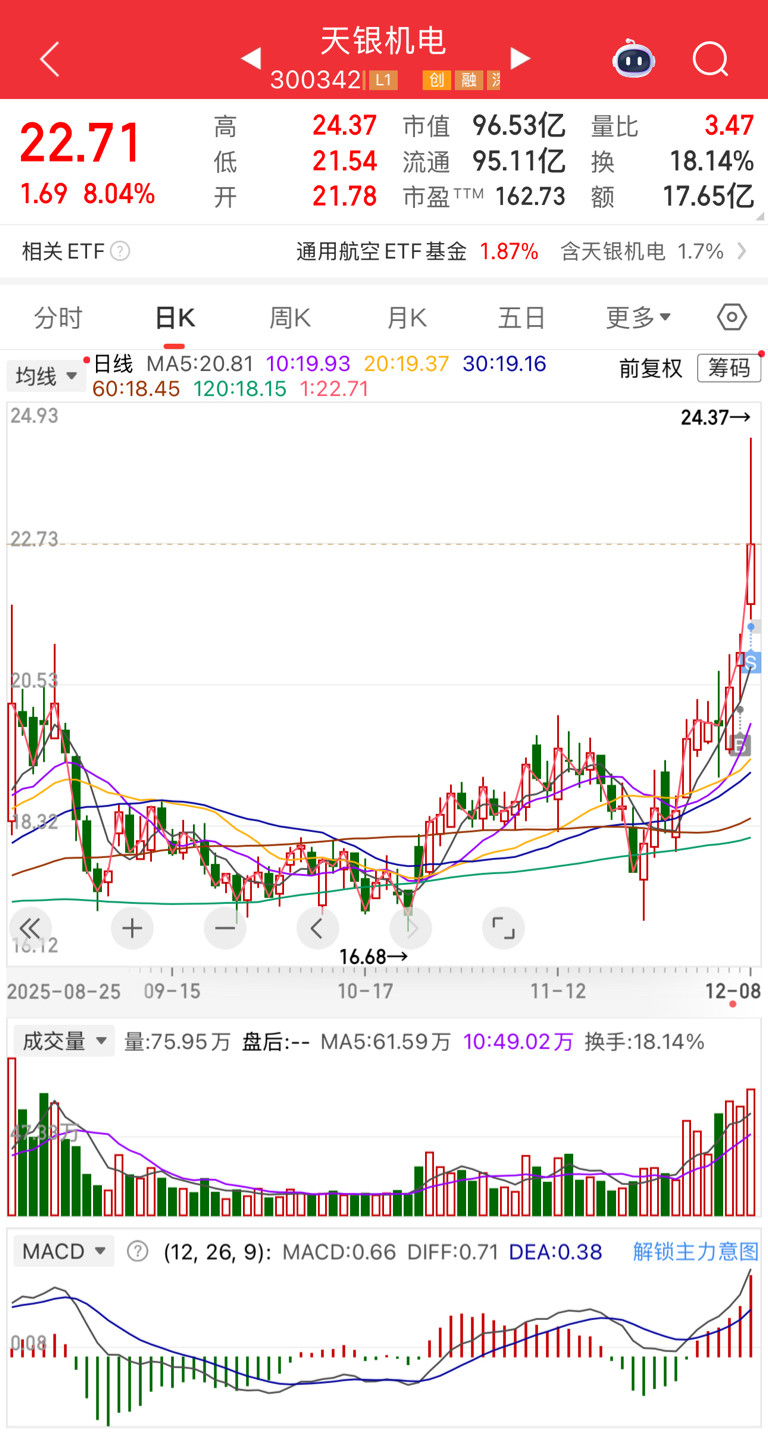
Task: Tap the back arrow in header
Action: 50,59
